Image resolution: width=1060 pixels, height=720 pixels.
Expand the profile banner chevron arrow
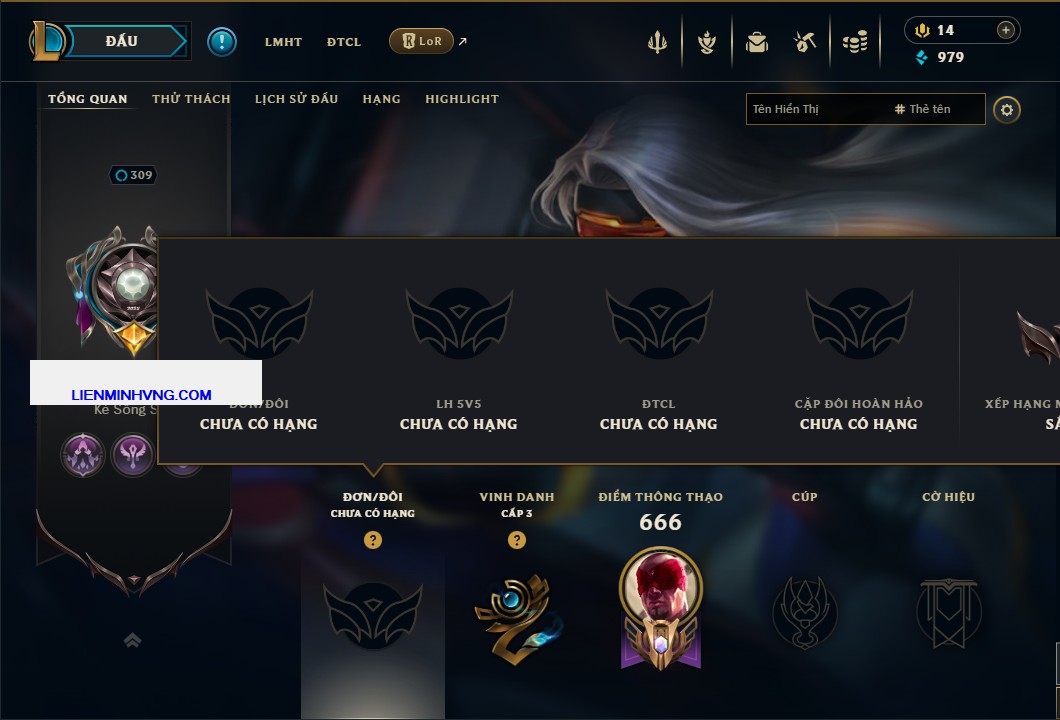[132, 640]
